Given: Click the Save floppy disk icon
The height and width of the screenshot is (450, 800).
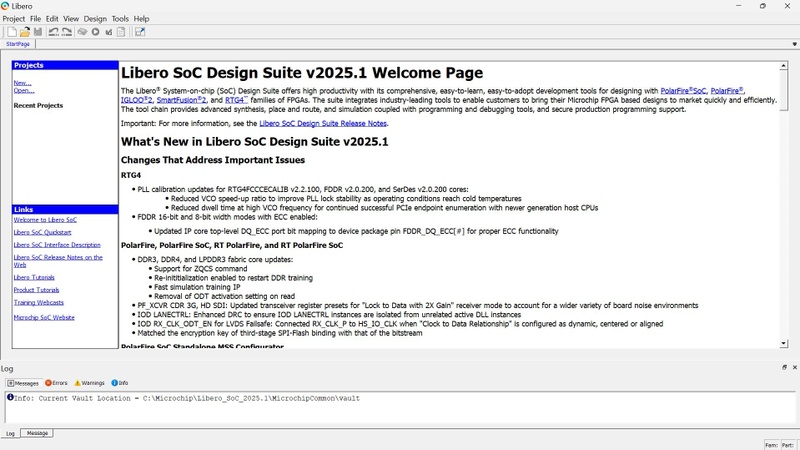Looking at the screenshot, I should [x=38, y=32].
